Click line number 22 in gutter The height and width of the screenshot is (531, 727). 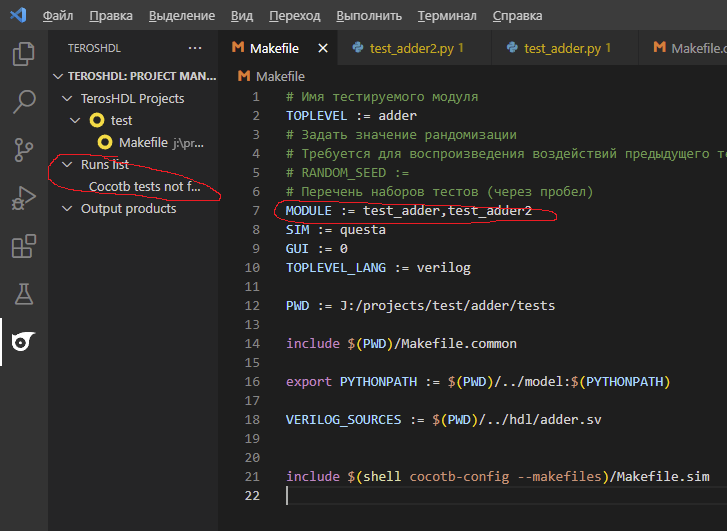pos(252,496)
